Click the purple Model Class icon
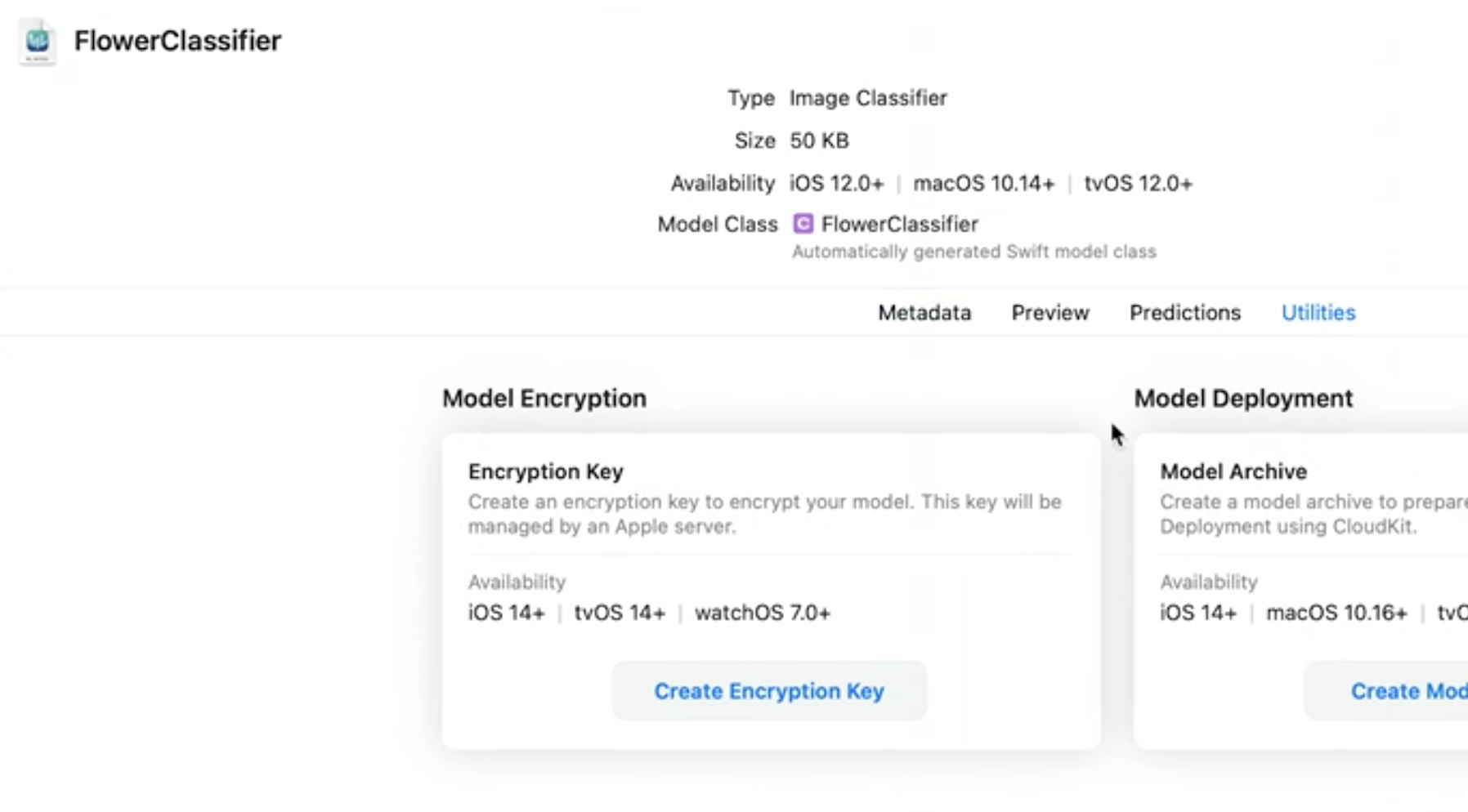Screen dimensions: 1468x812 [x=803, y=224]
